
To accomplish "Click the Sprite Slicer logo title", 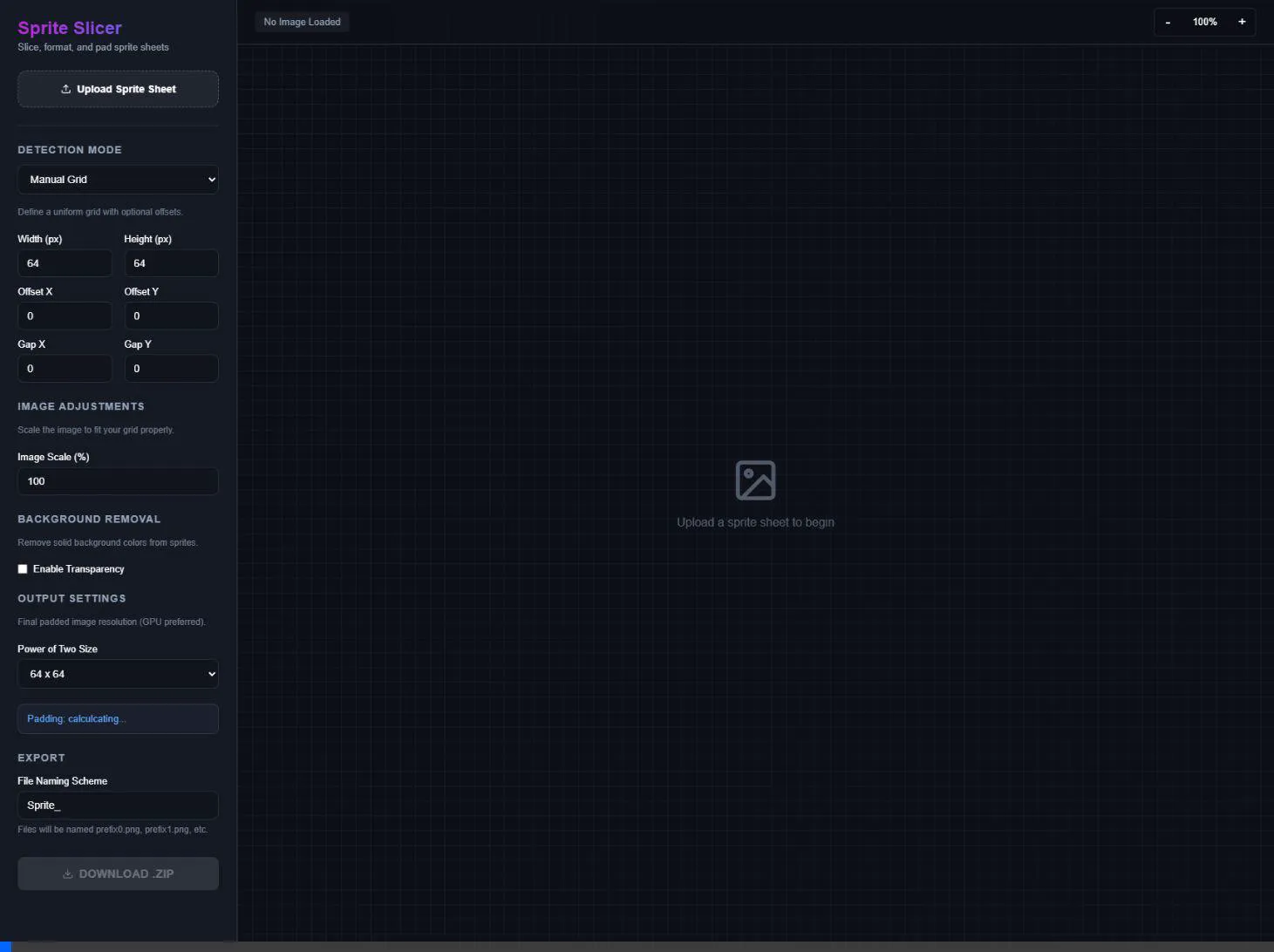I will coord(70,28).
